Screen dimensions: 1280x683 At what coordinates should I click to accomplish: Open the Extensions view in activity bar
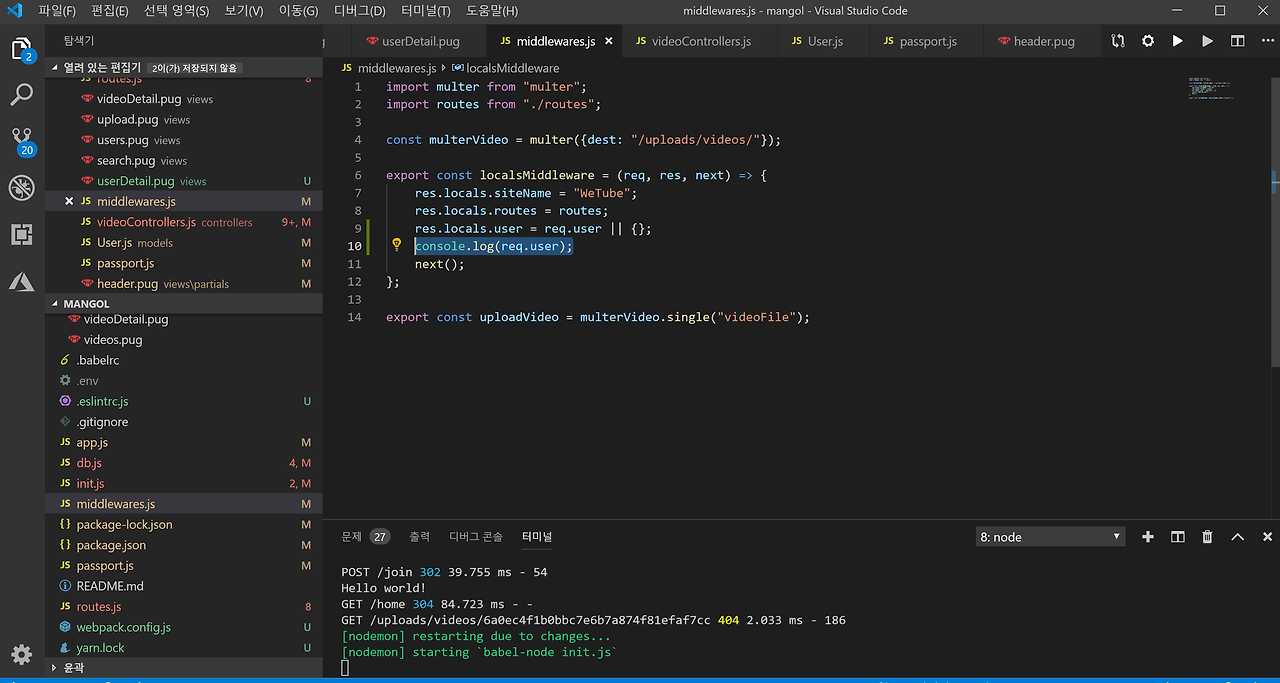21,235
